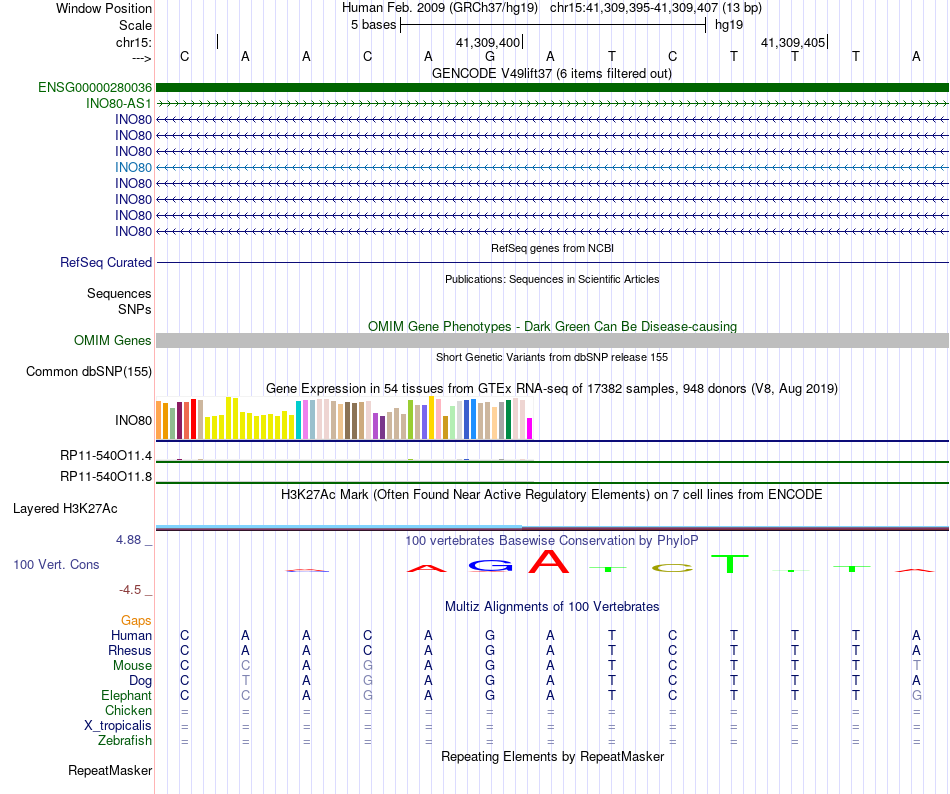Click GENCODE V49lift37 track title
This screenshot has width=950, height=794.
(552, 74)
